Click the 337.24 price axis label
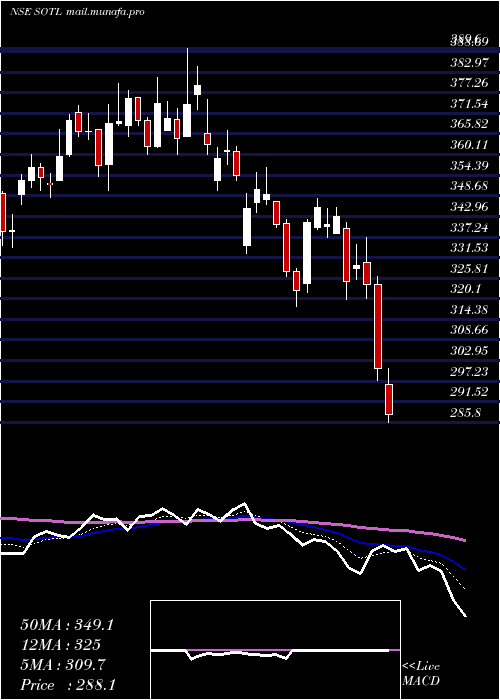This screenshot has height=700, width=500. (469, 227)
